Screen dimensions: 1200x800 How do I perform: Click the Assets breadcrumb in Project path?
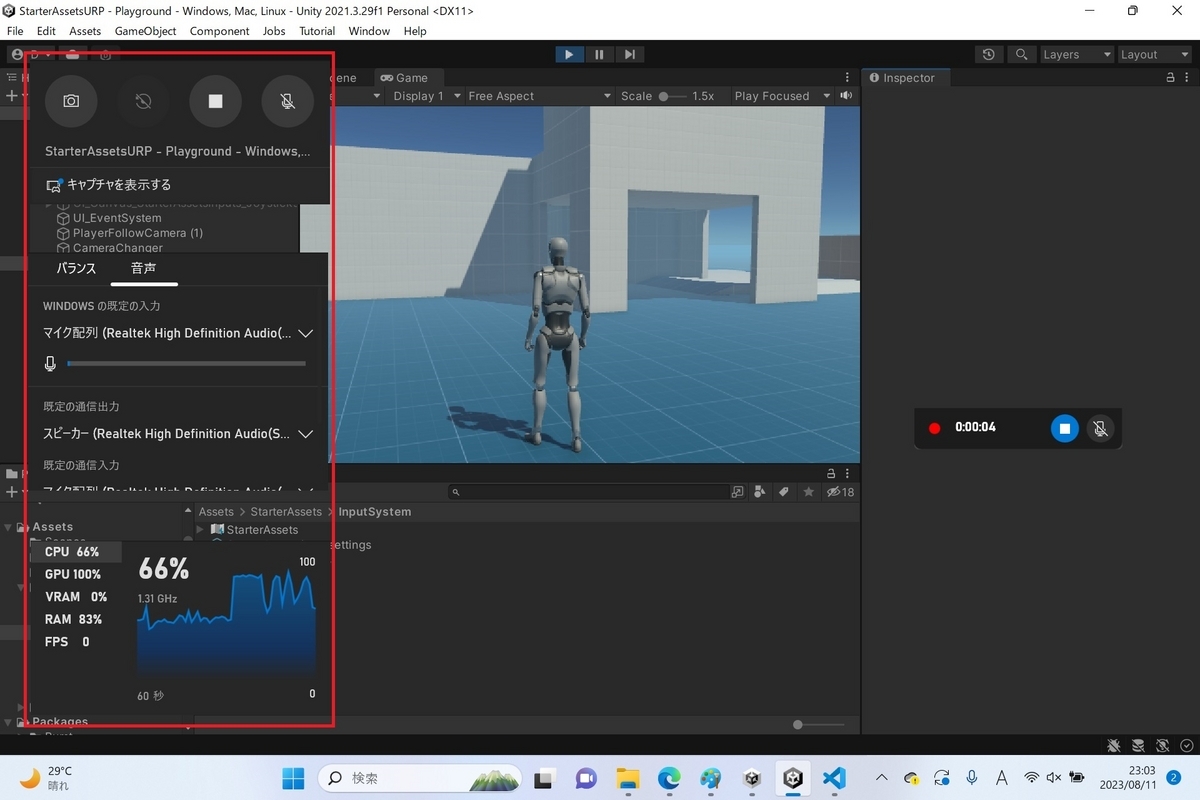point(216,512)
